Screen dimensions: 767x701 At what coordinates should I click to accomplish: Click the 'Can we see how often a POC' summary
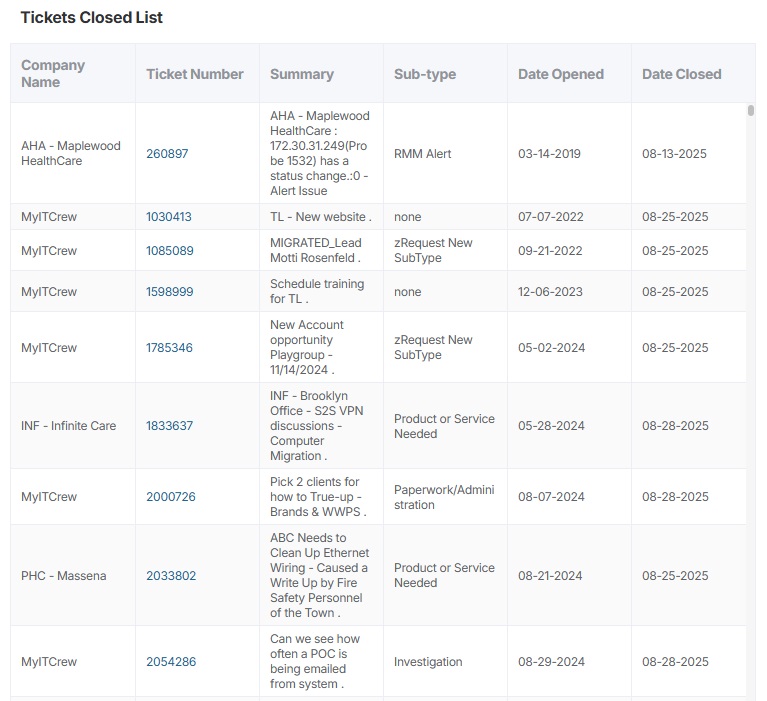pyautogui.click(x=315, y=661)
